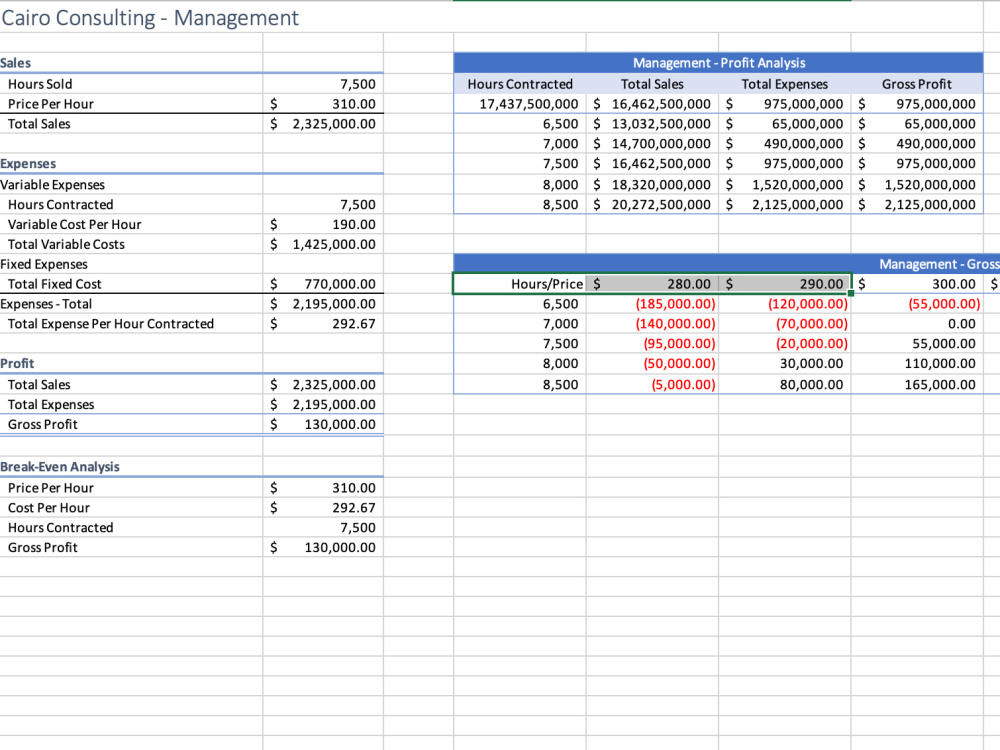Click the 55,000.00 positive profit cell
The height and width of the screenshot is (750, 1000).
pos(917,344)
